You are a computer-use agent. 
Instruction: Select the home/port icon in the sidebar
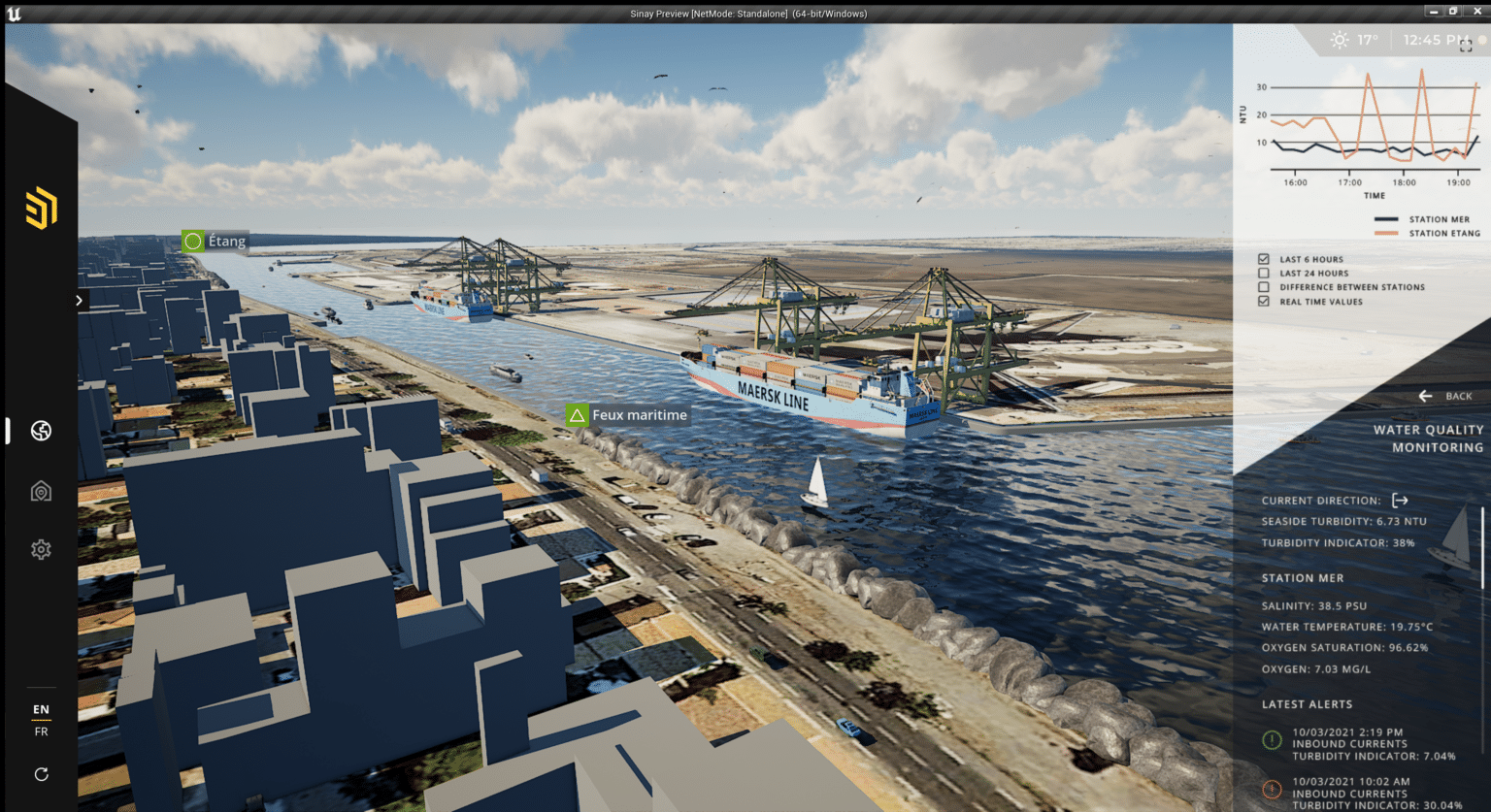40,491
